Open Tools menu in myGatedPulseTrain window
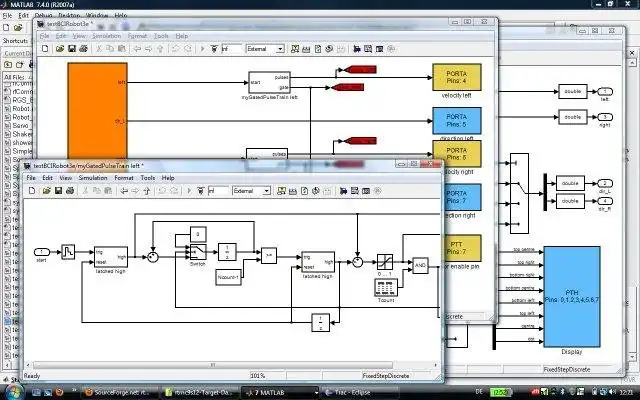This screenshot has width=640, height=400. [148, 178]
